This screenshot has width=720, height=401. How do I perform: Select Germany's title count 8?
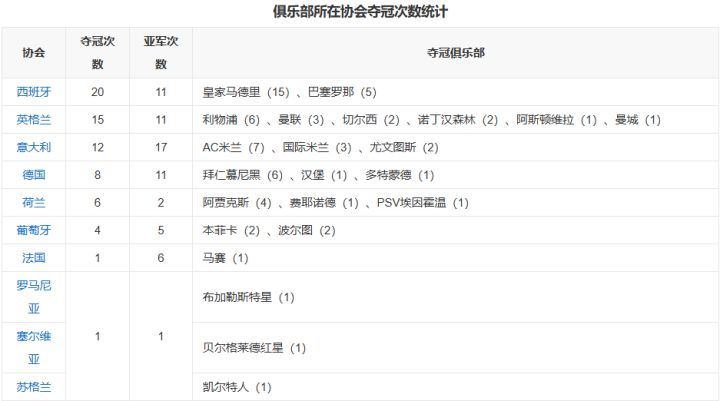97,175
